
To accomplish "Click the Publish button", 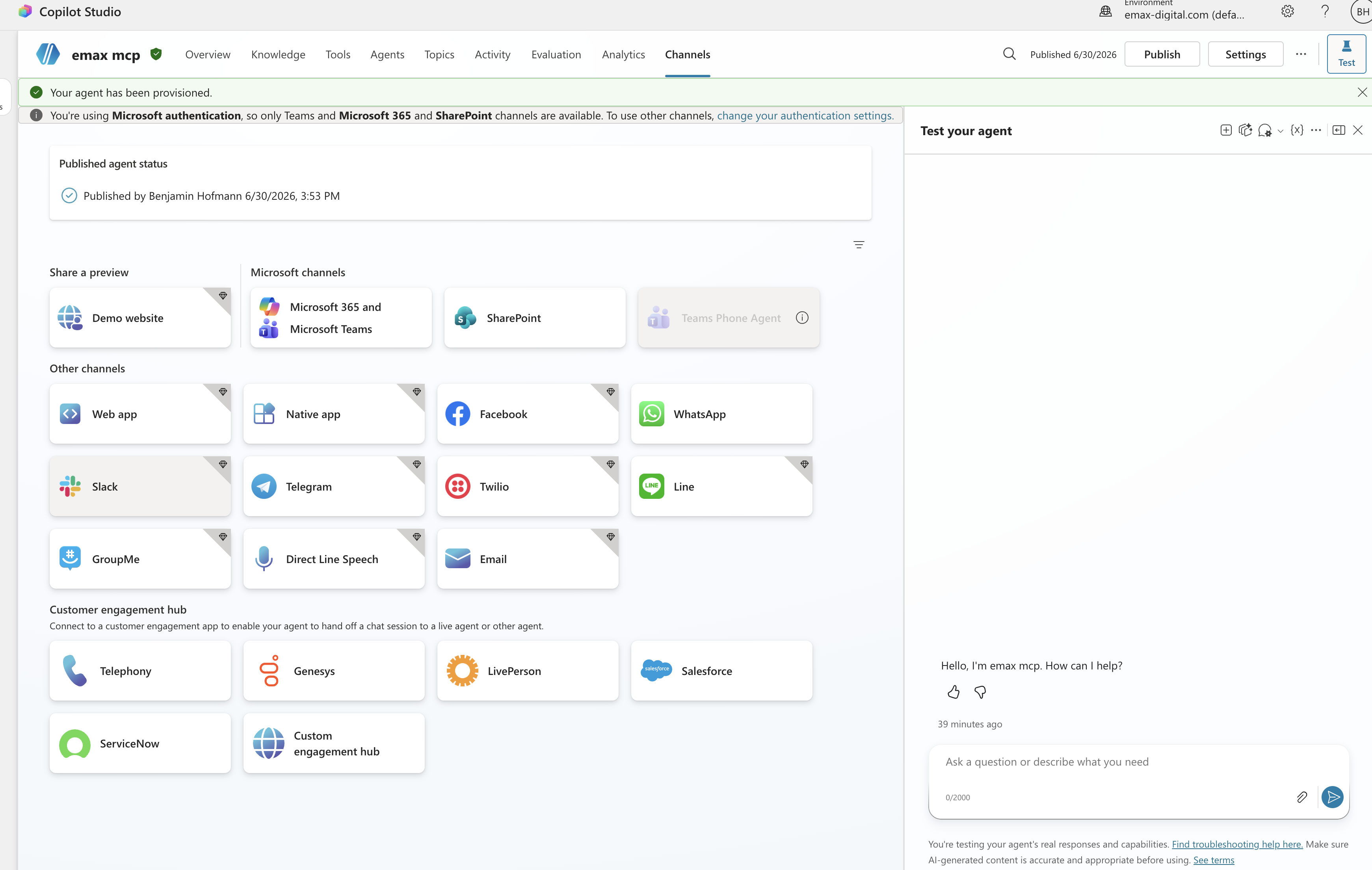I will (1162, 54).
